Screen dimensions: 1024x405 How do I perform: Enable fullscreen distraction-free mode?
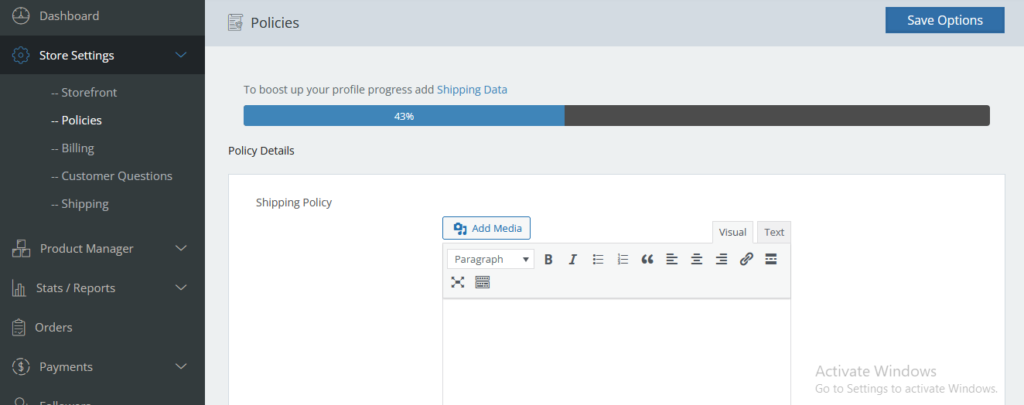pos(458,283)
